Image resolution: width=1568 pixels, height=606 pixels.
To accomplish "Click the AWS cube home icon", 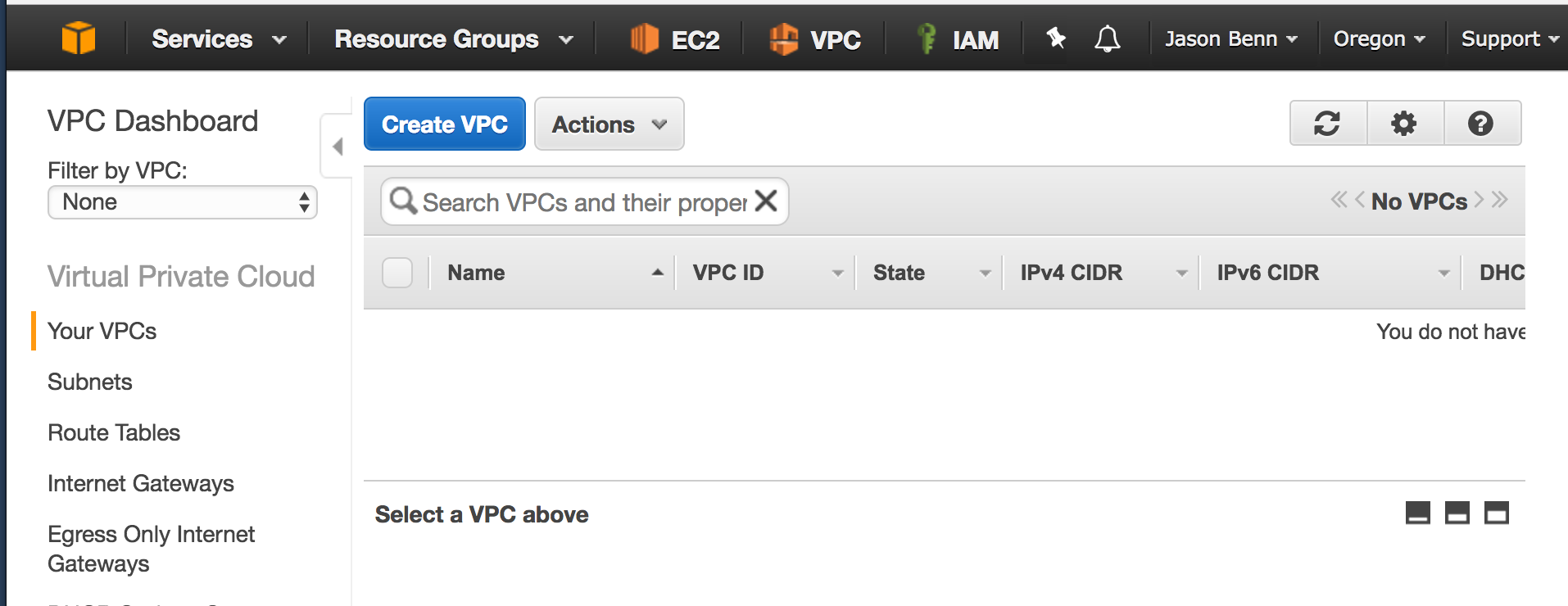I will (79, 38).
